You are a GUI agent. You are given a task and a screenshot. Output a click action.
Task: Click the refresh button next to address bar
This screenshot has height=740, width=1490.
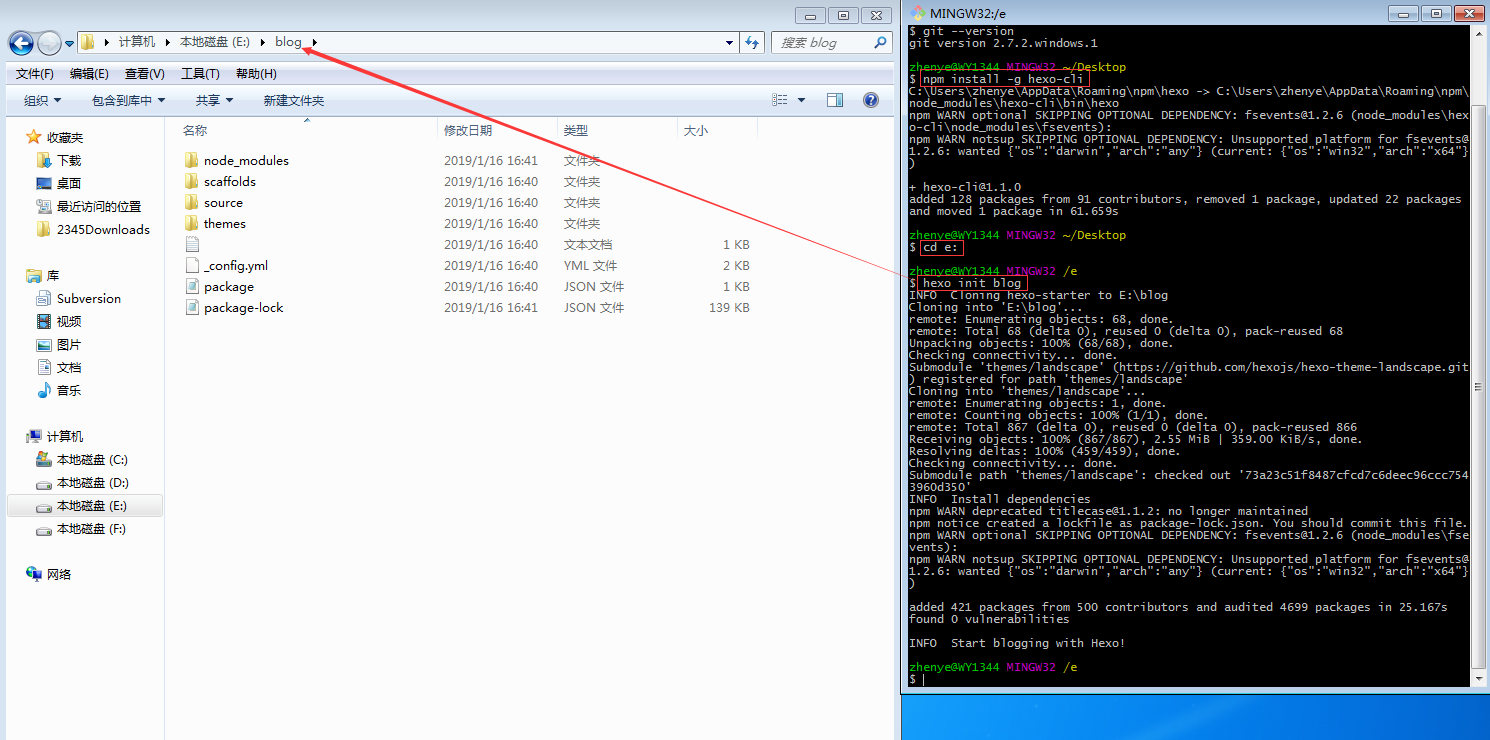(x=754, y=42)
